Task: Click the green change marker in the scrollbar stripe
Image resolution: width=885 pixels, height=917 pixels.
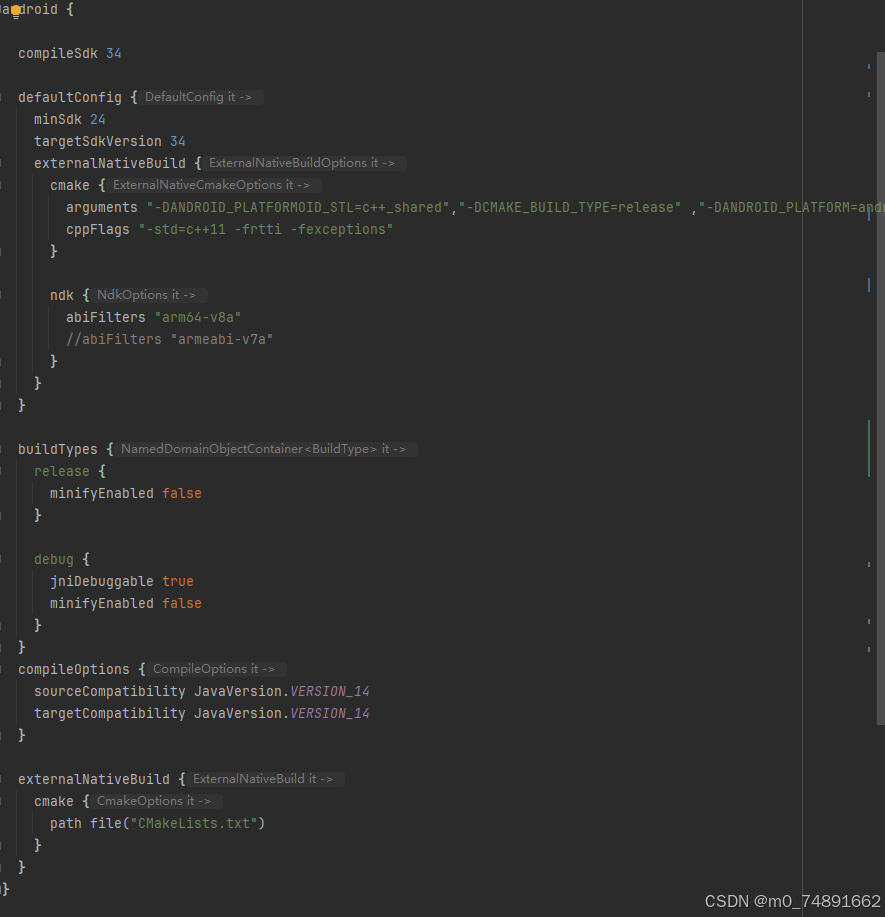Action: tap(869, 449)
